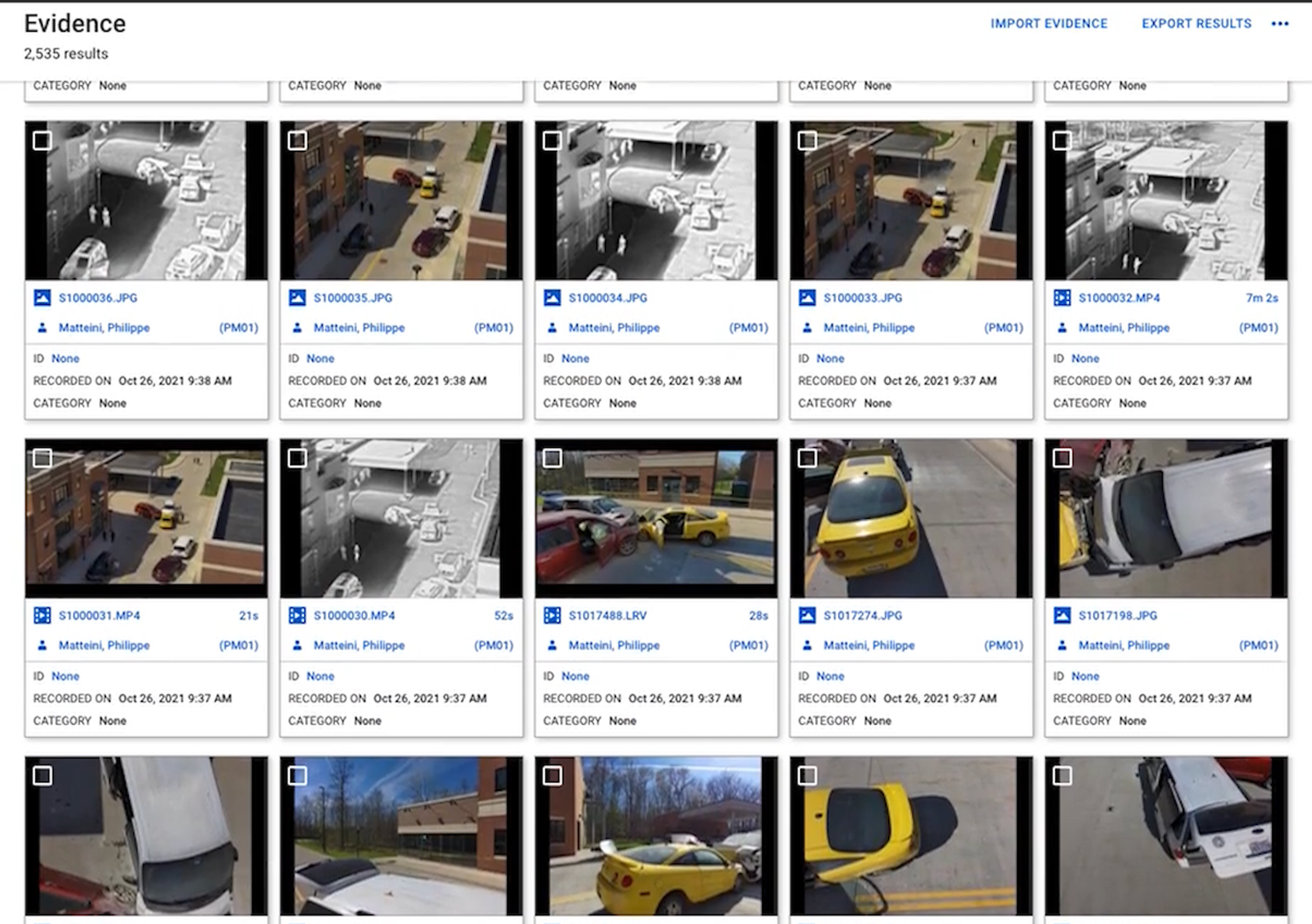Click video file icon beside S1000032.MP4

point(1062,298)
